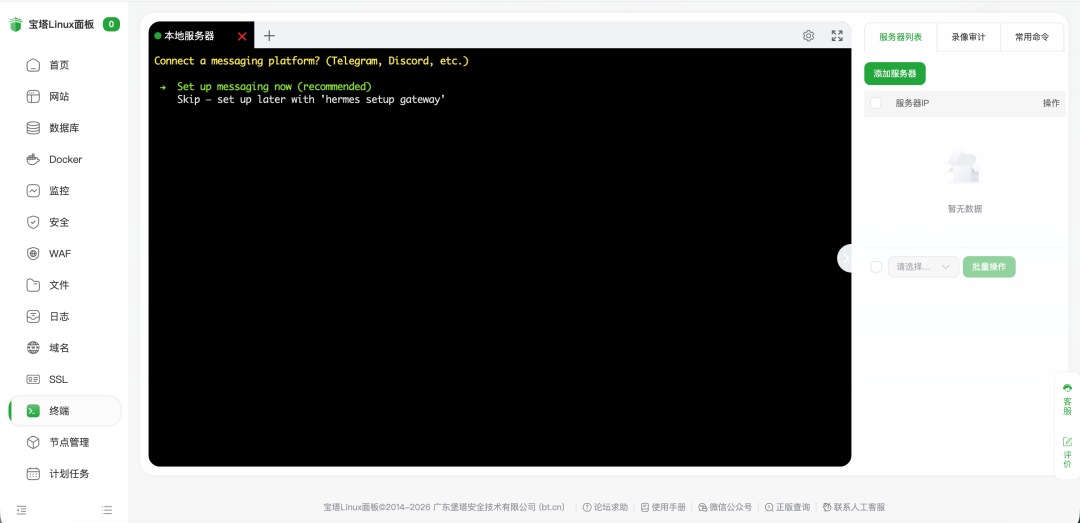Viewport: 1080px width, 523px height.
Task: Open WAF firewall icon in sidebar
Action: coord(33,254)
